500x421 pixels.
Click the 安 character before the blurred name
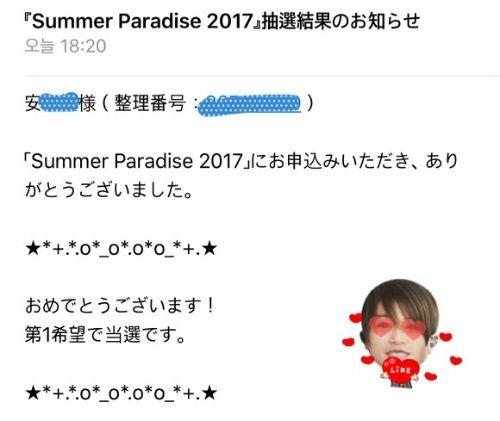coord(33,103)
